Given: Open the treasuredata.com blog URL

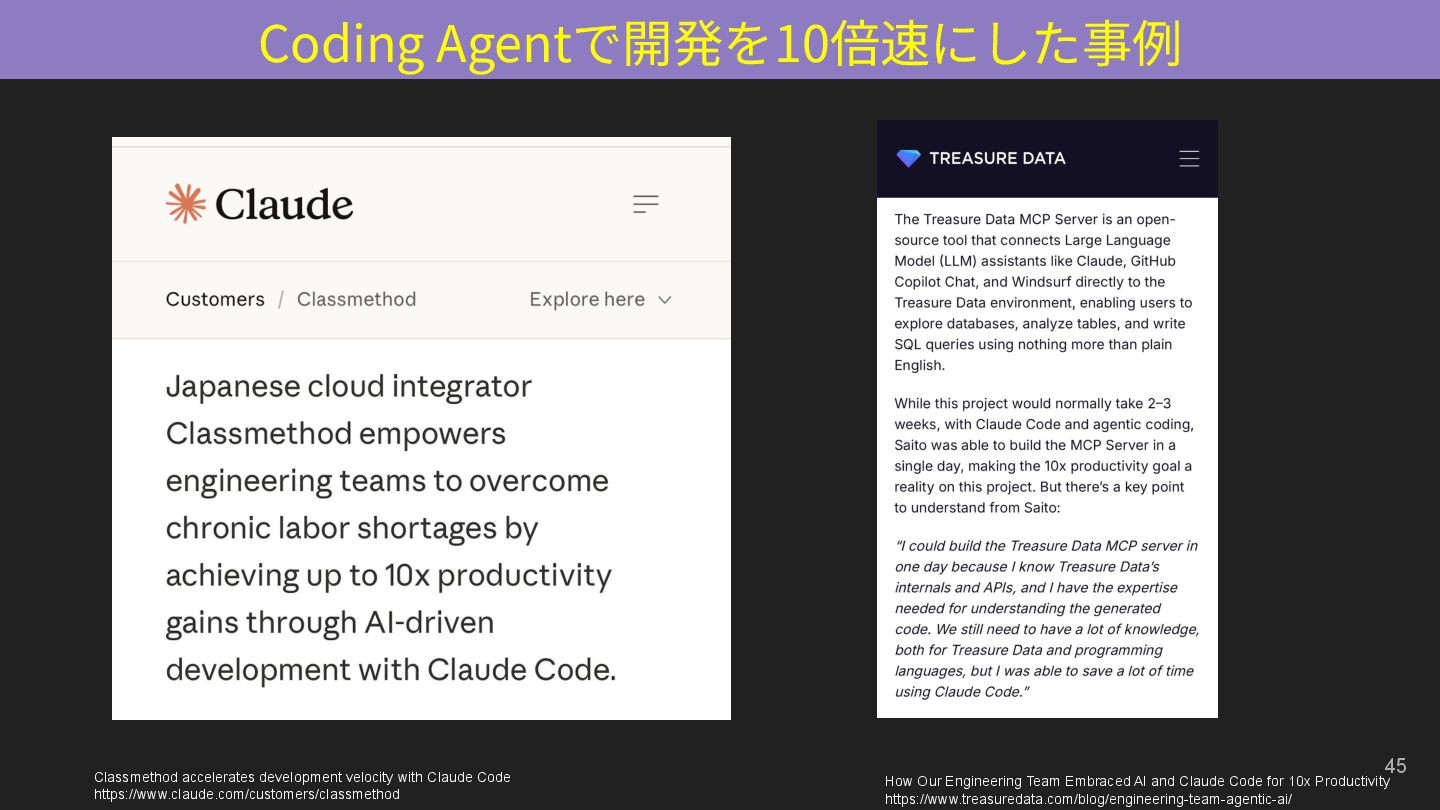Looking at the screenshot, I should (x=1088, y=799).
